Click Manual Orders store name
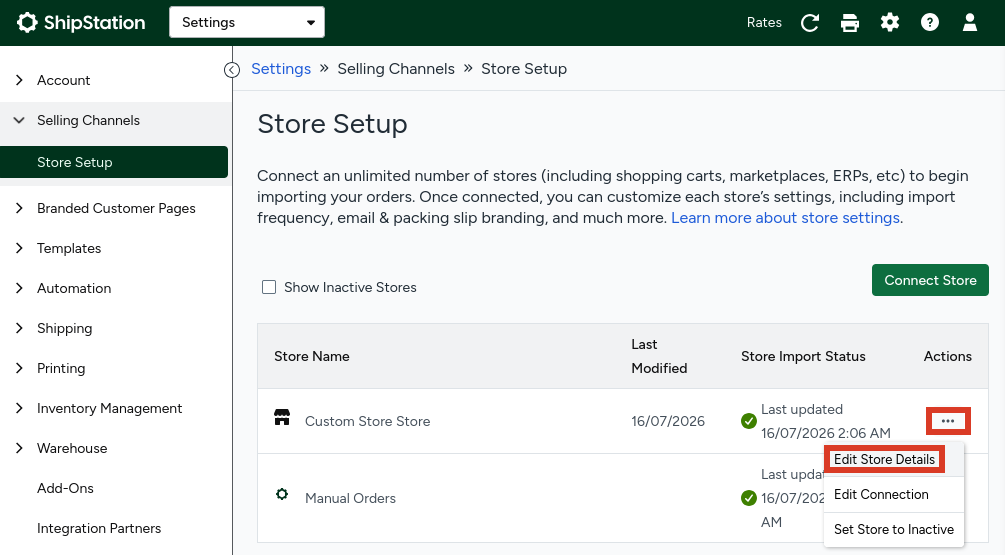 (x=350, y=498)
